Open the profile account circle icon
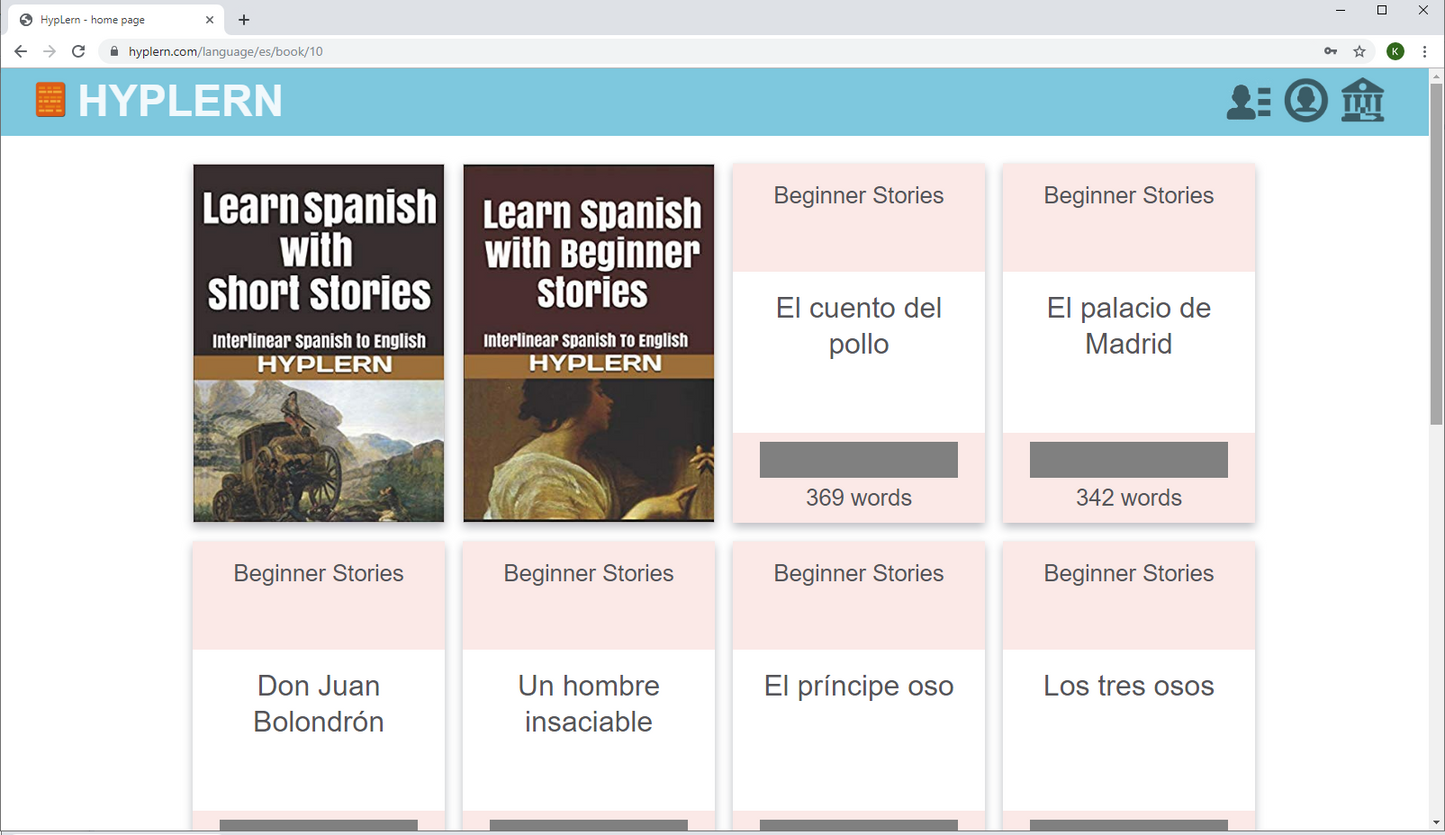The image size is (1445, 835). pyautogui.click(x=1305, y=101)
